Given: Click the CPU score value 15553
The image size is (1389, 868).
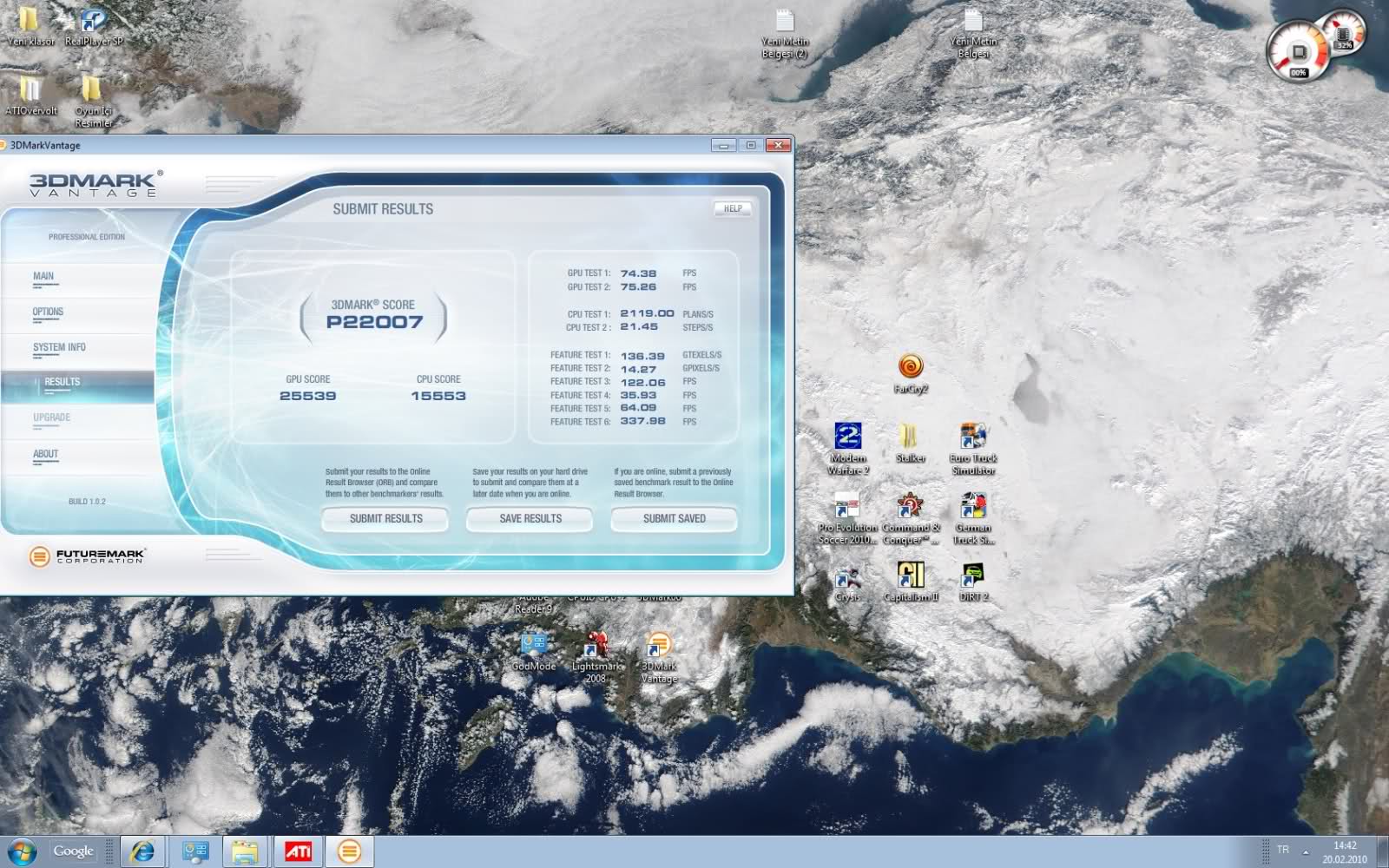Looking at the screenshot, I should [438, 396].
